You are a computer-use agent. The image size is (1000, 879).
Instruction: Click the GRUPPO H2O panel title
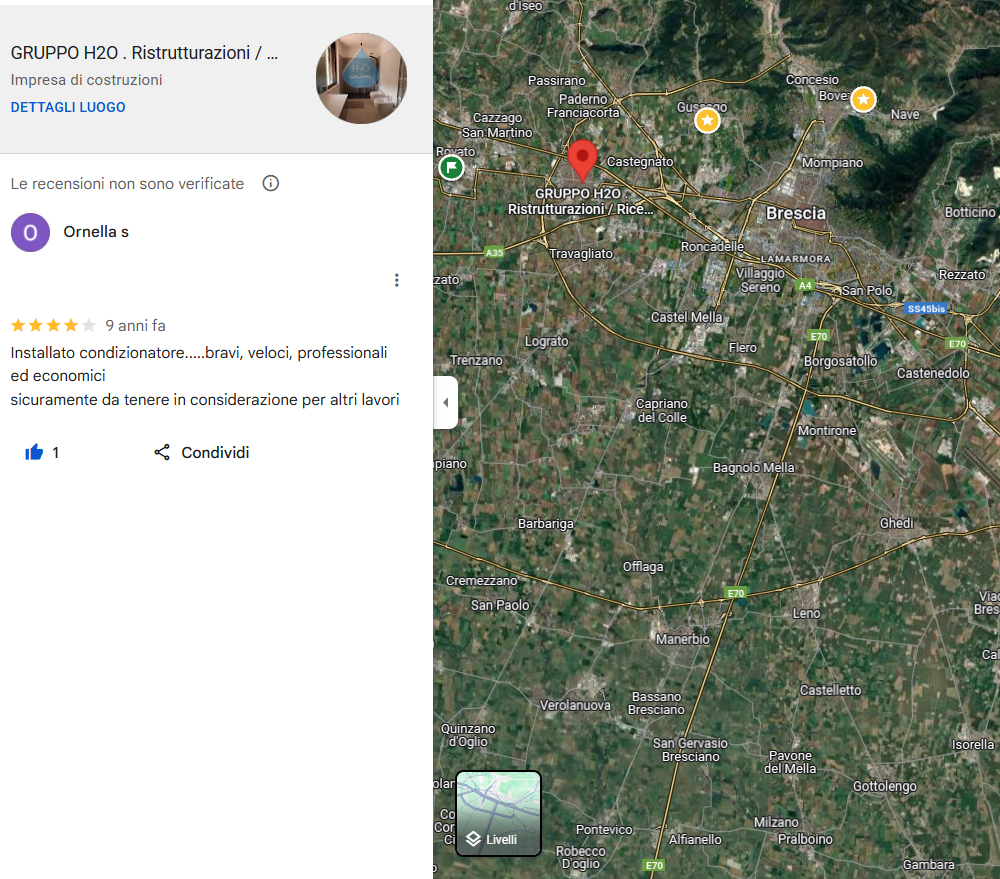click(144, 52)
